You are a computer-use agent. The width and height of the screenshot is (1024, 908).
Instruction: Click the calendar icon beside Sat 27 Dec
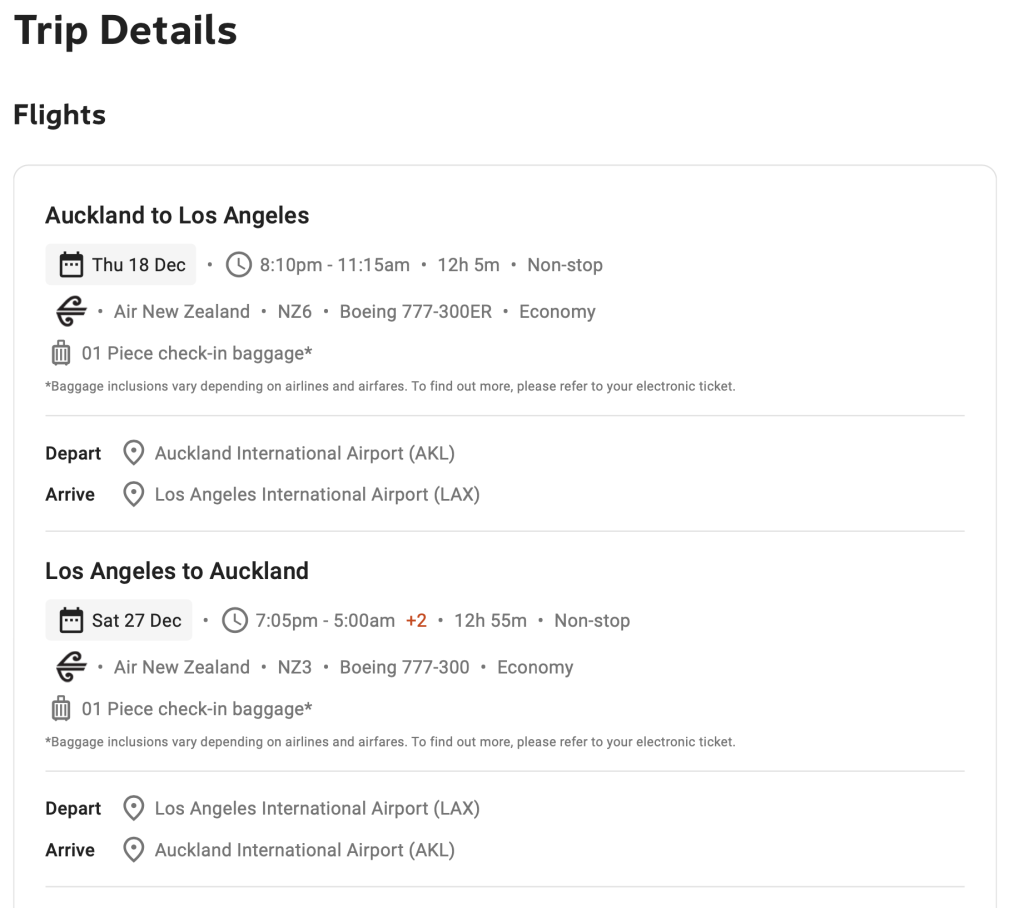(71, 621)
